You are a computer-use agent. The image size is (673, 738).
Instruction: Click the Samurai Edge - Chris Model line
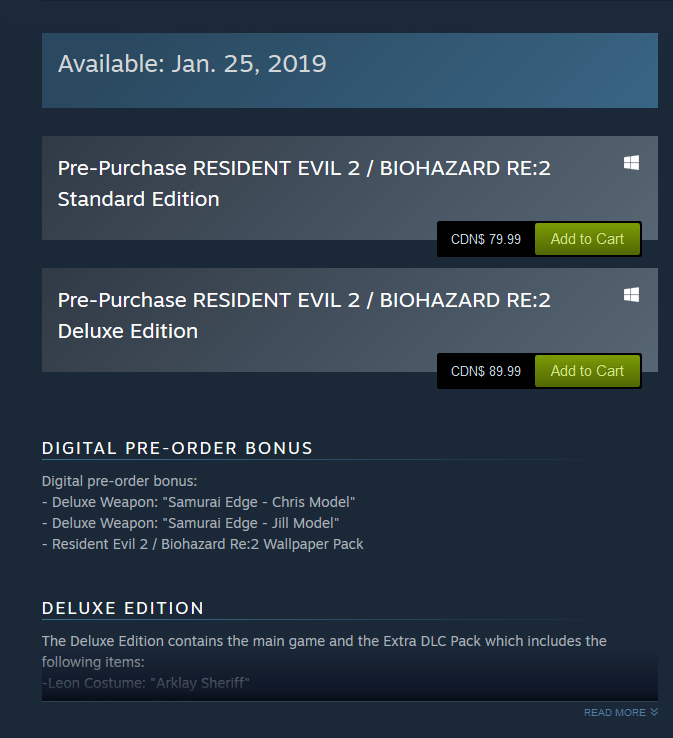[x=198, y=502]
